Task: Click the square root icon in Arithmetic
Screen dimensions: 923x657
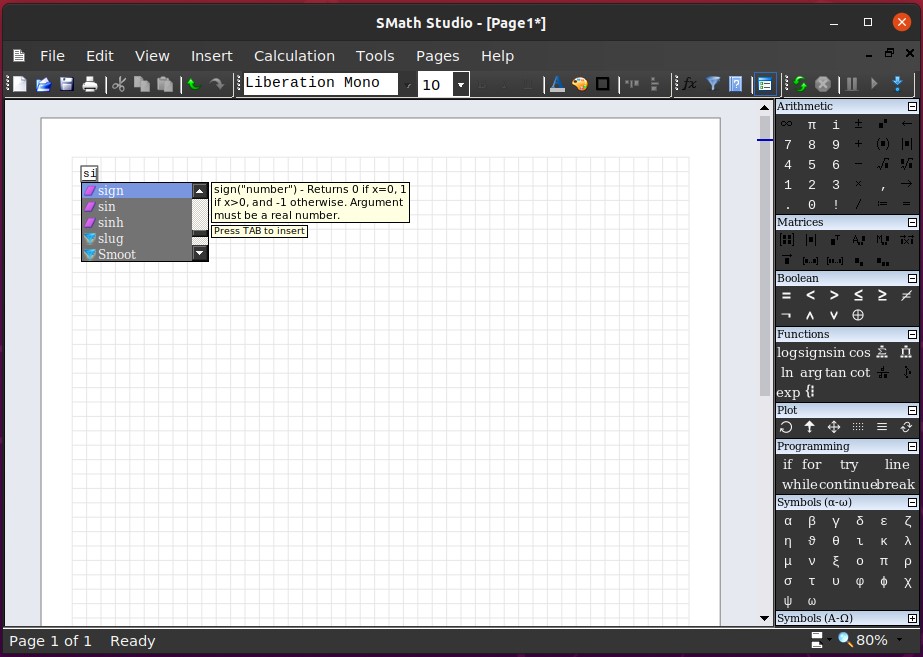Action: pyautogui.click(x=883, y=164)
